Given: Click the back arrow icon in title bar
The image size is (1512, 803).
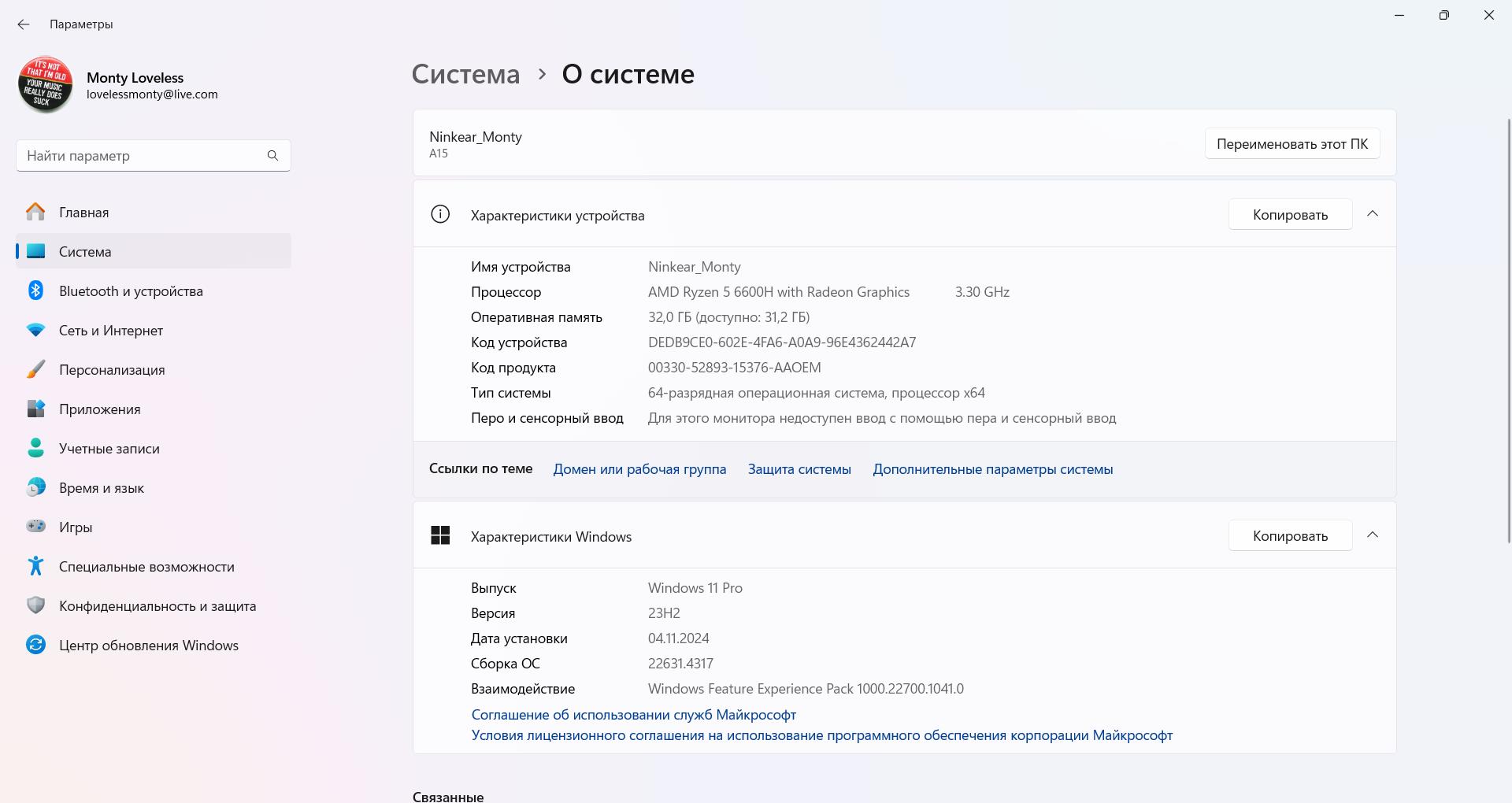Looking at the screenshot, I should (24, 24).
